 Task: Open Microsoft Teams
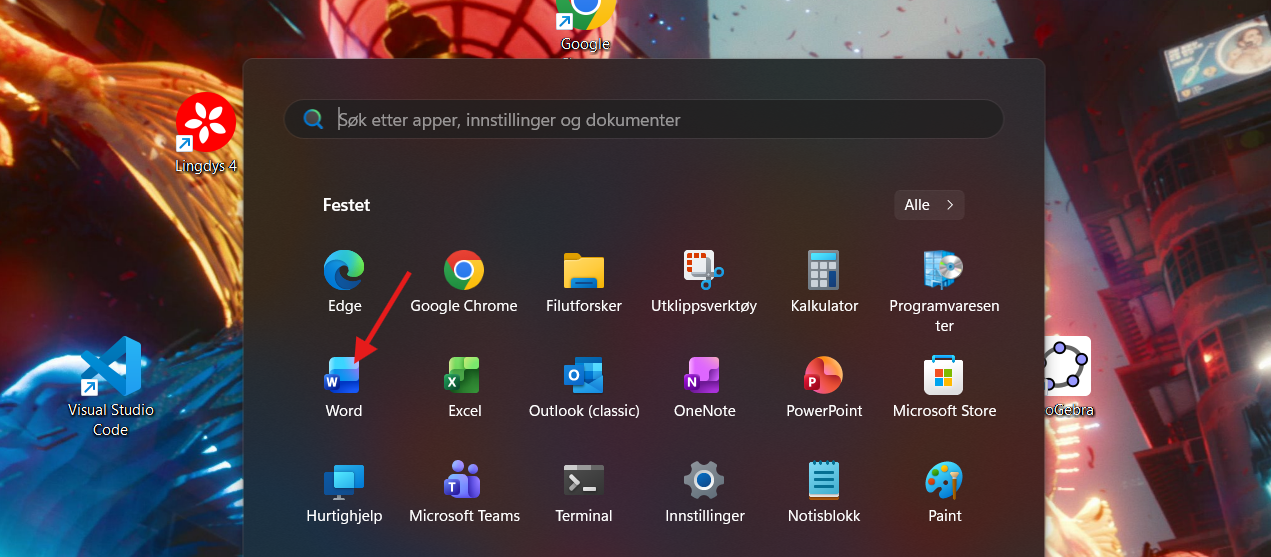tap(464, 481)
